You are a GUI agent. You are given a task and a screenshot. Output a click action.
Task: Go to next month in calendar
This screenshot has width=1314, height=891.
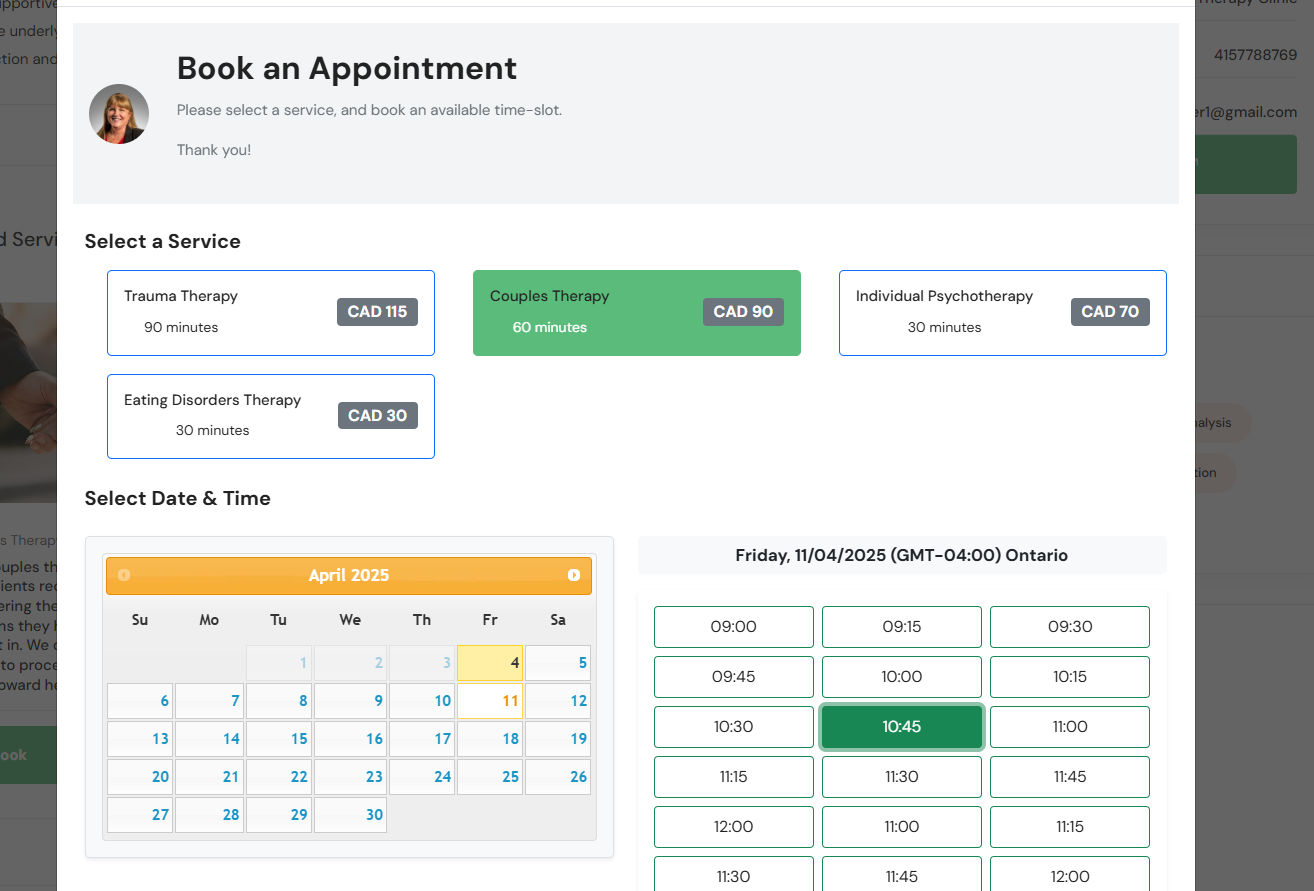click(x=574, y=575)
